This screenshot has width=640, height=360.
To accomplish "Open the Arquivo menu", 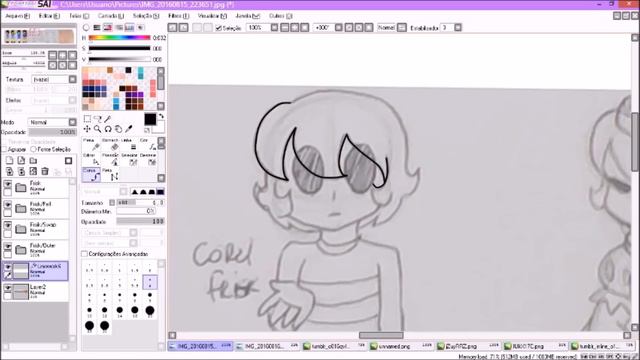I will [x=17, y=16].
